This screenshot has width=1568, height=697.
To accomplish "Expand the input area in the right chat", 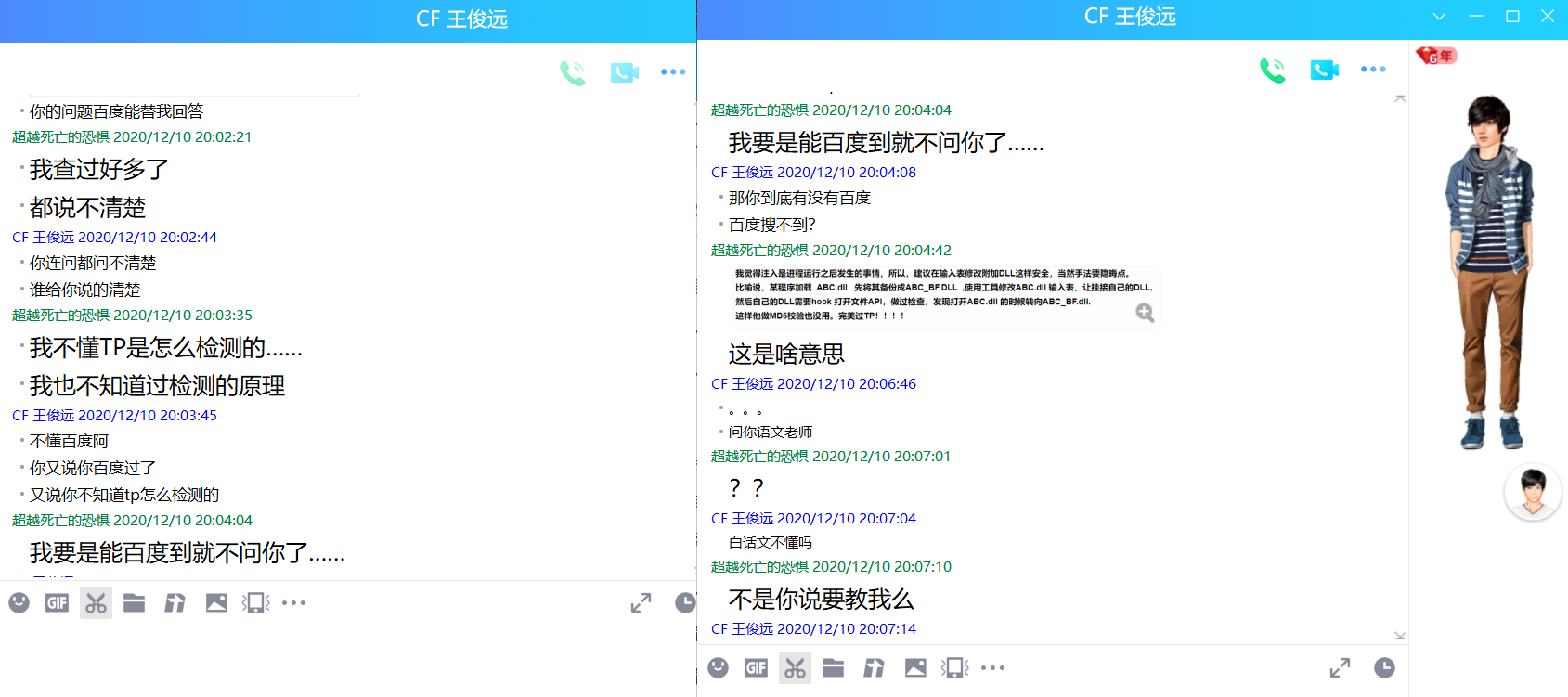I will click(1340, 668).
